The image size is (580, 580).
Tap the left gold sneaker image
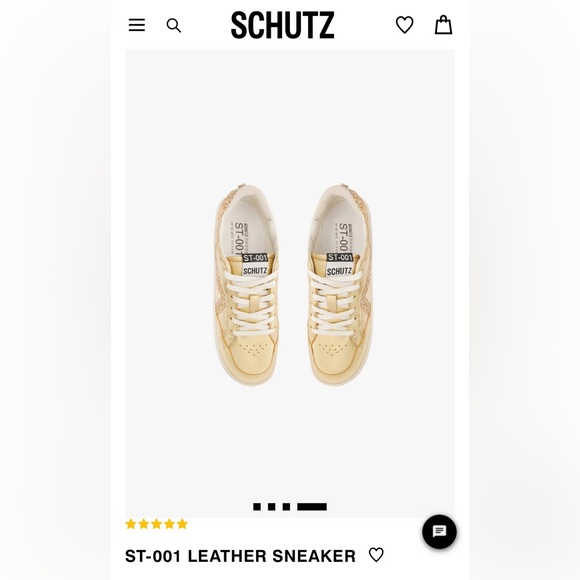(x=246, y=284)
